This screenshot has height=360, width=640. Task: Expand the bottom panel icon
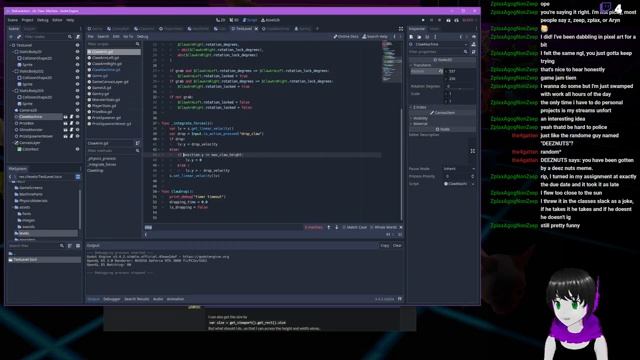click(400, 299)
